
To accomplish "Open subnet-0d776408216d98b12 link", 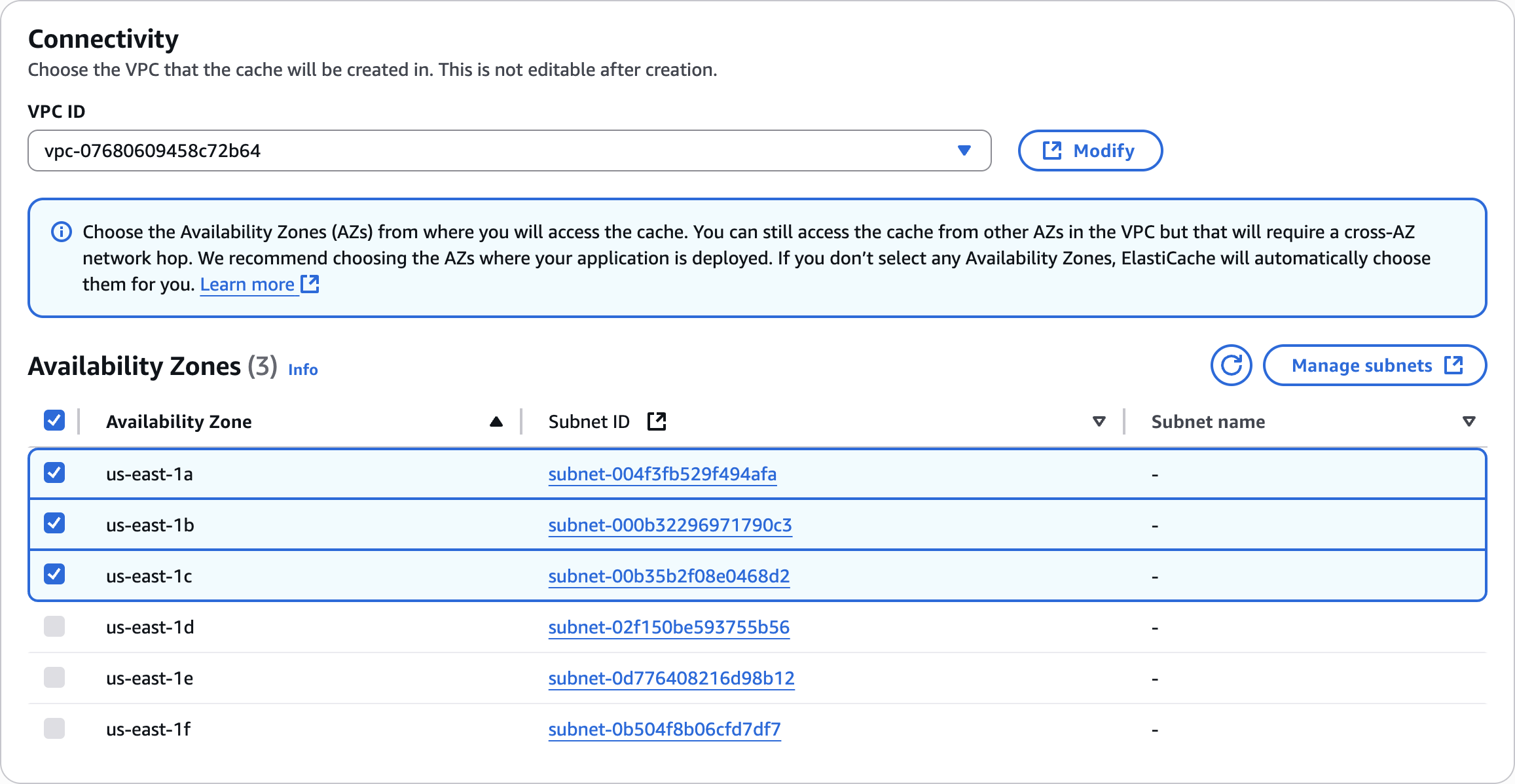I will point(671,678).
